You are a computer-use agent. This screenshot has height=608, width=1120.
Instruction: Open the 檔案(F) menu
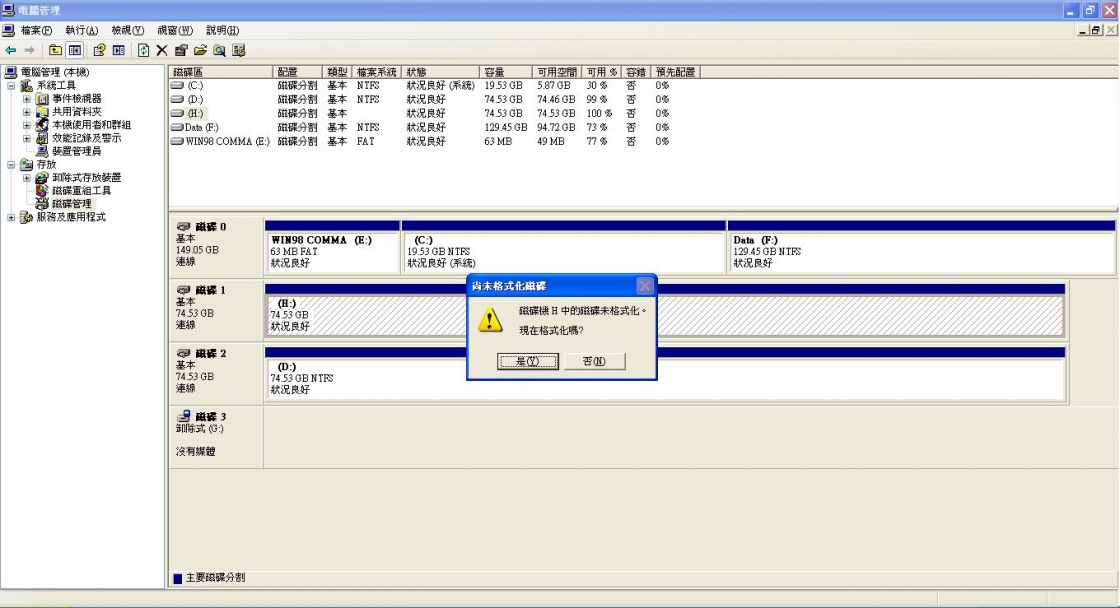tap(36, 30)
